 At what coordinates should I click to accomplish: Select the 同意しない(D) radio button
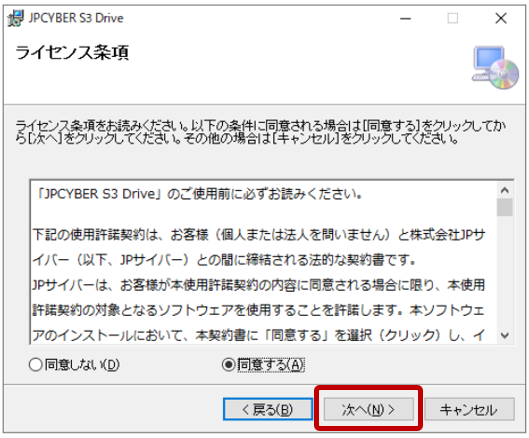pos(35,365)
